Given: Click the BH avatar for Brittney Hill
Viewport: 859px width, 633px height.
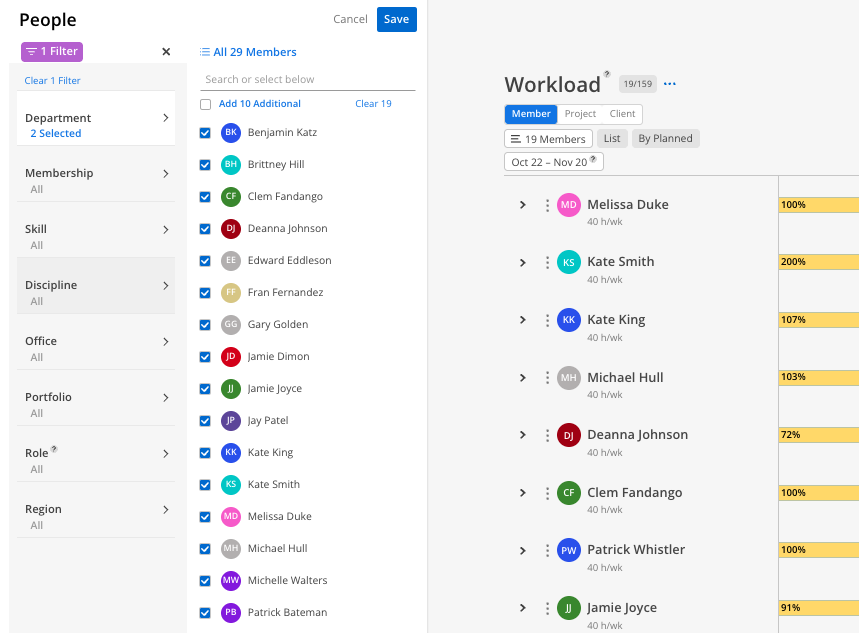Looking at the screenshot, I should pos(231,164).
